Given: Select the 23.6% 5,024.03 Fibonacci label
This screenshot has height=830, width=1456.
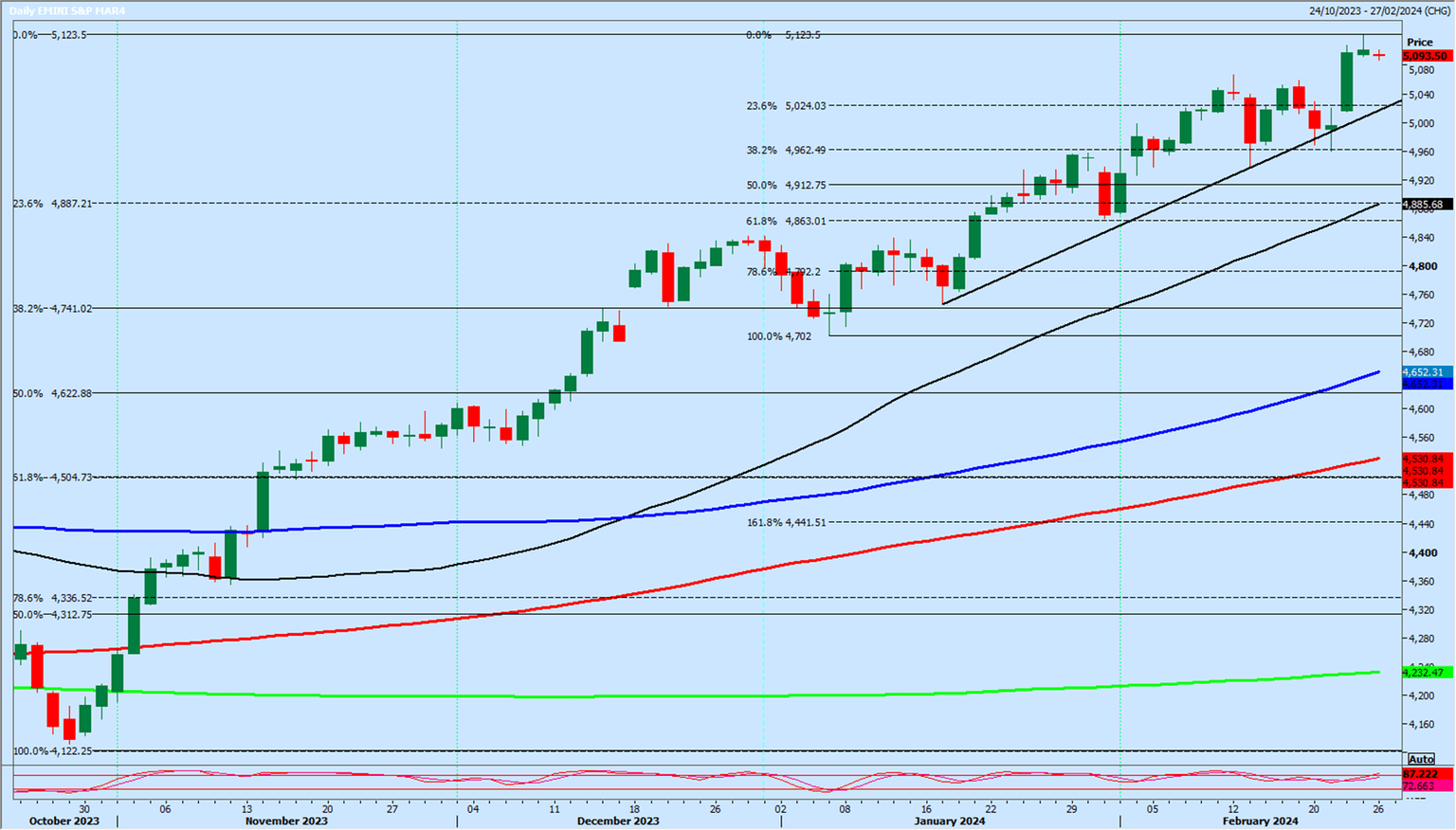Looking at the screenshot, I should point(786,106).
